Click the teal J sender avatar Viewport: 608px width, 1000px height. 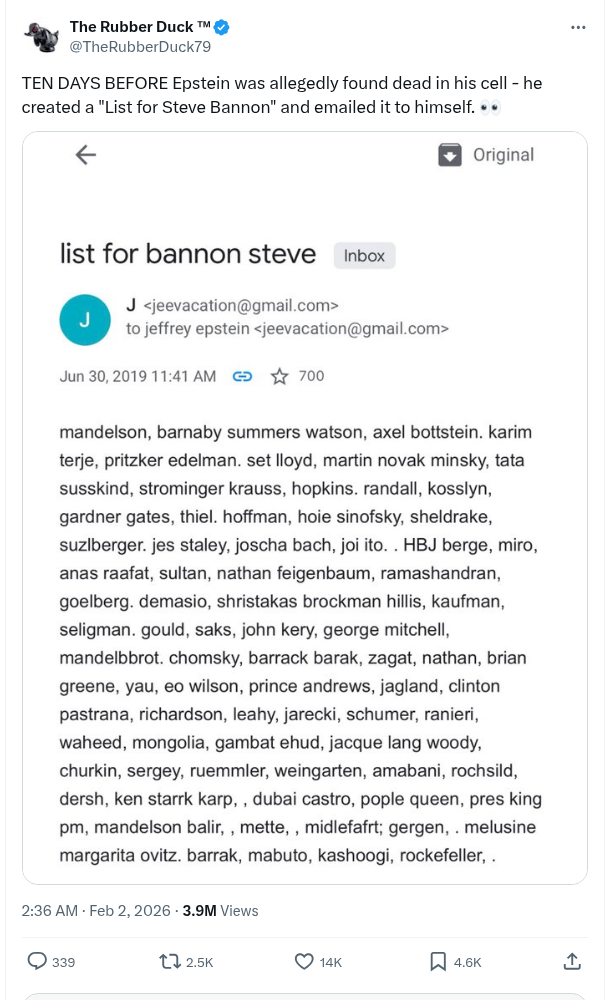click(x=84, y=319)
